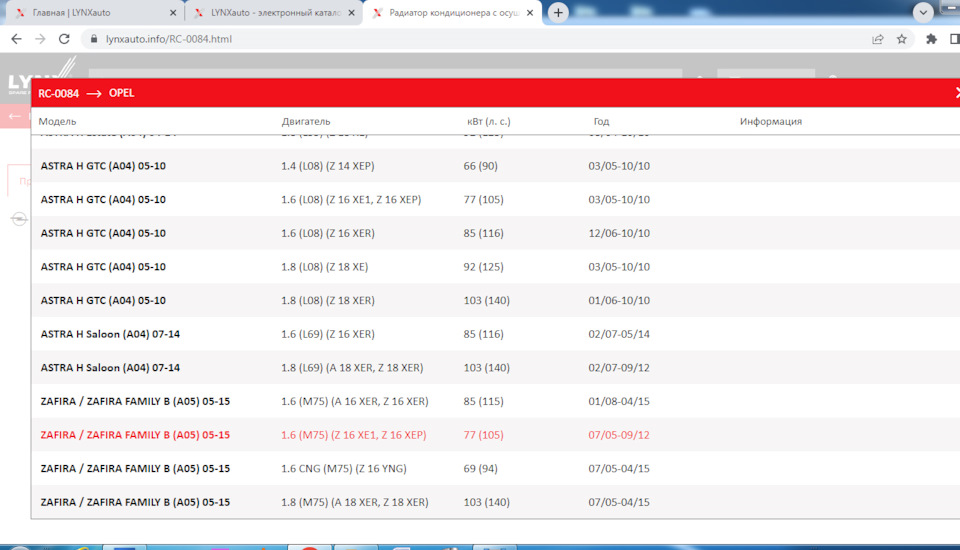Click the Информация column header
The image size is (960, 550).
[x=770, y=121]
